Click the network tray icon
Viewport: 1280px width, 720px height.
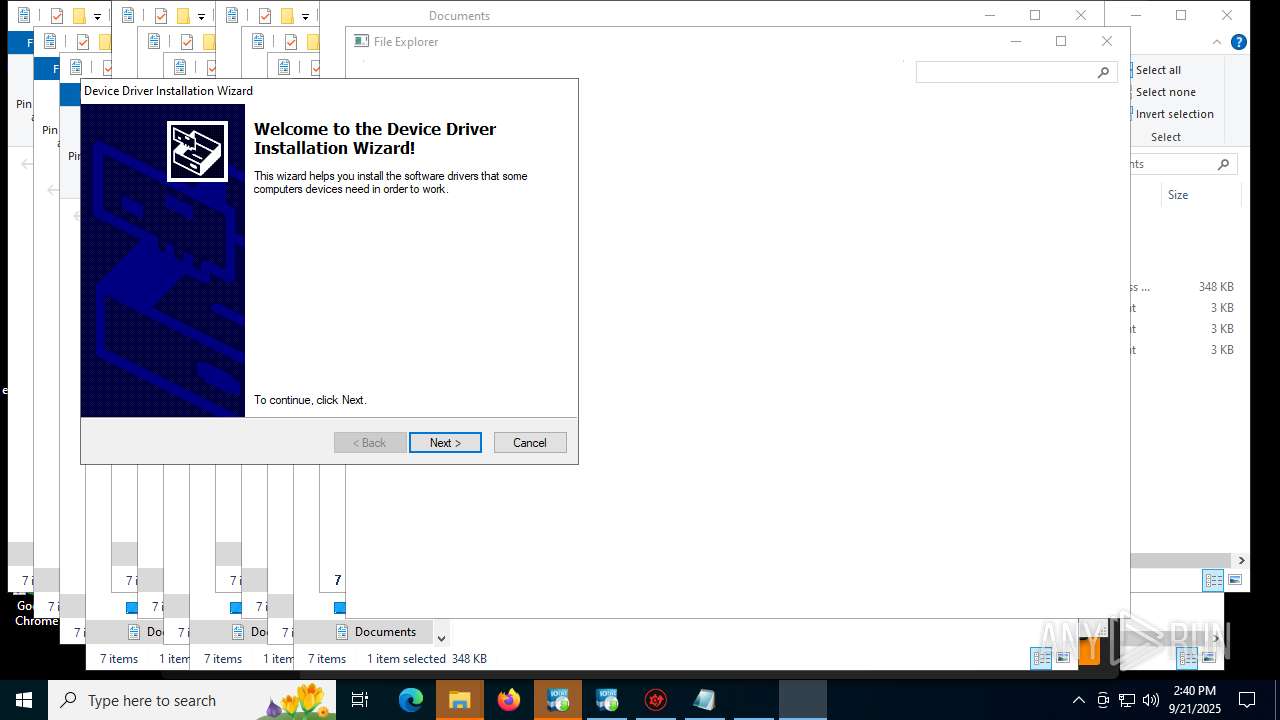pos(1127,700)
